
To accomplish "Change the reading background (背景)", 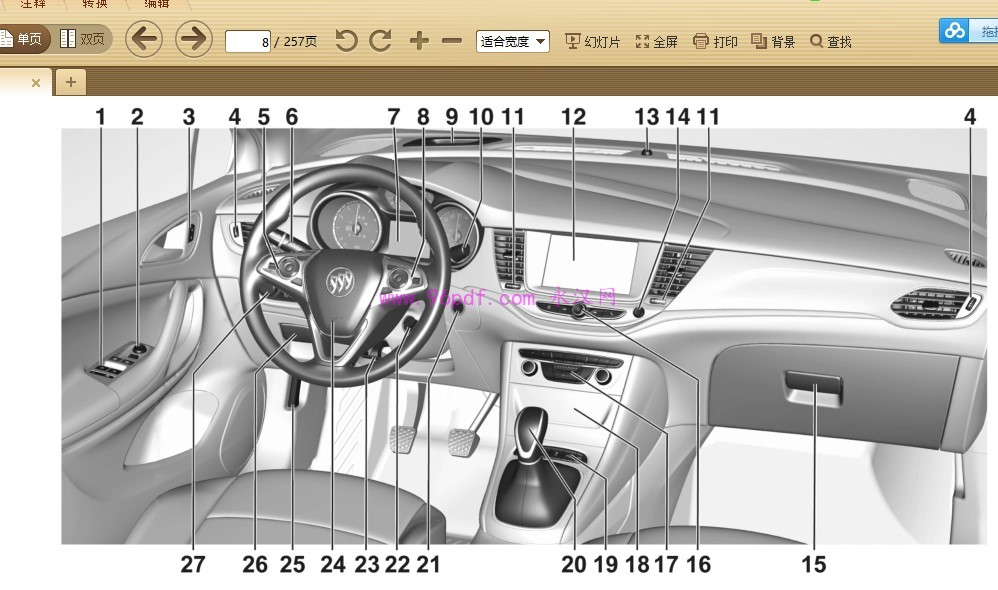I will [771, 41].
